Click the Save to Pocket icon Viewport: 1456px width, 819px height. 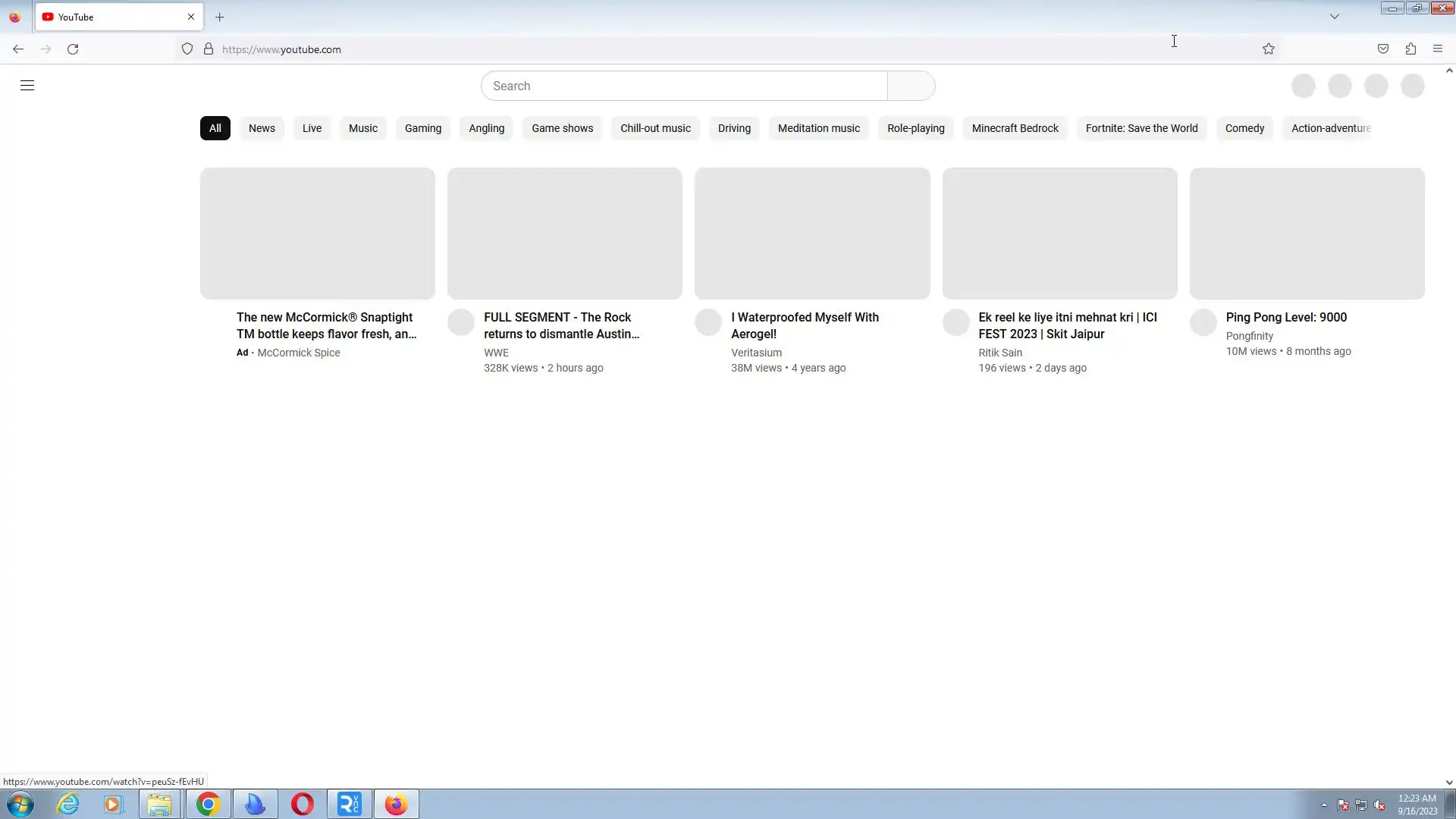pos(1383,49)
